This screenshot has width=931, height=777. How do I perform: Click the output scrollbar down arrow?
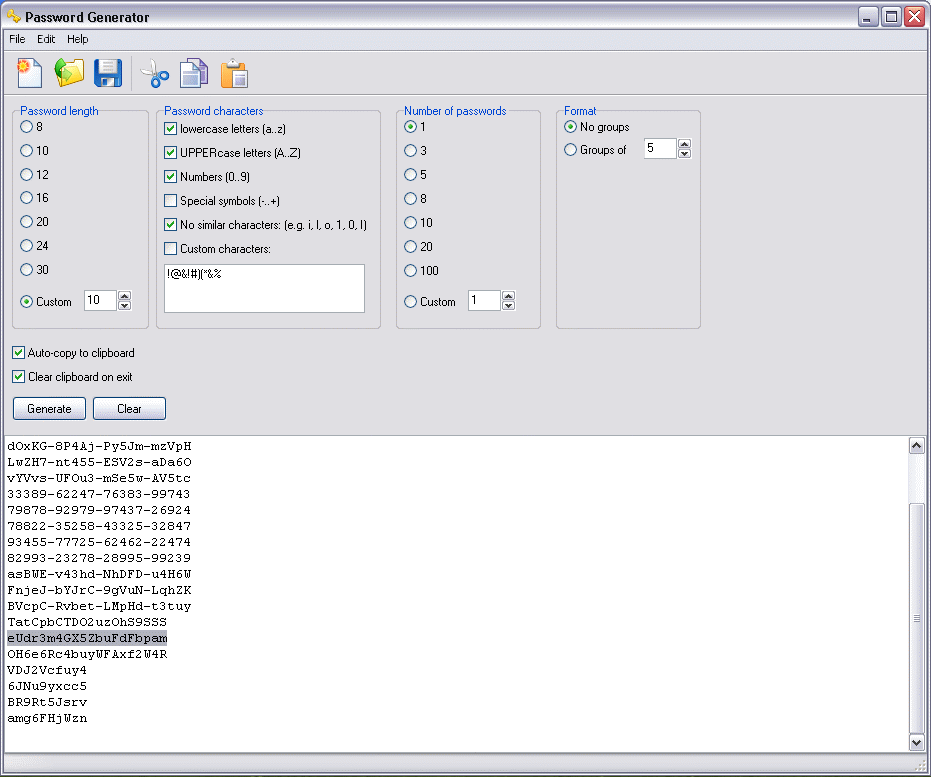click(x=917, y=742)
